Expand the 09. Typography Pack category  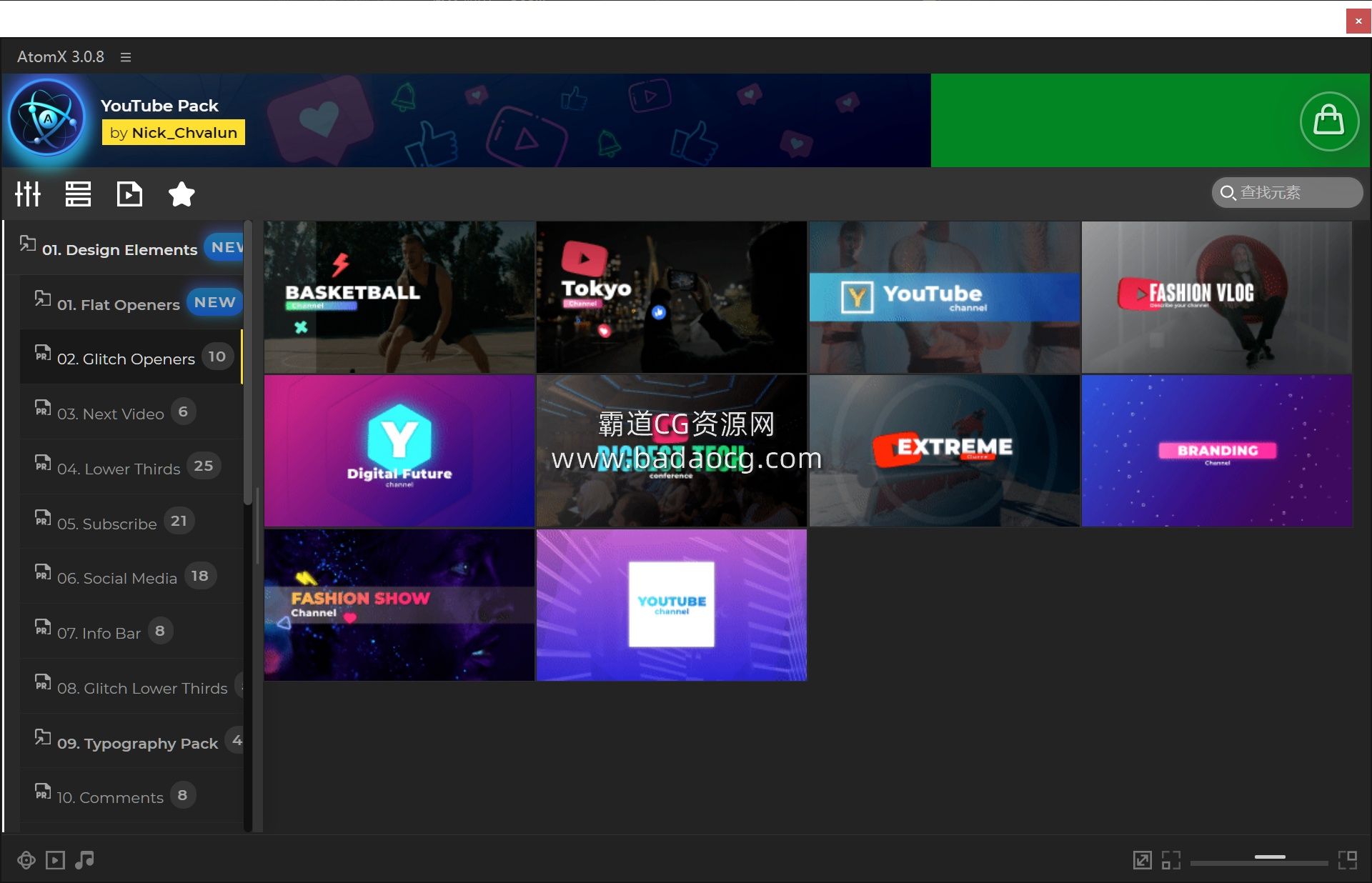131,742
